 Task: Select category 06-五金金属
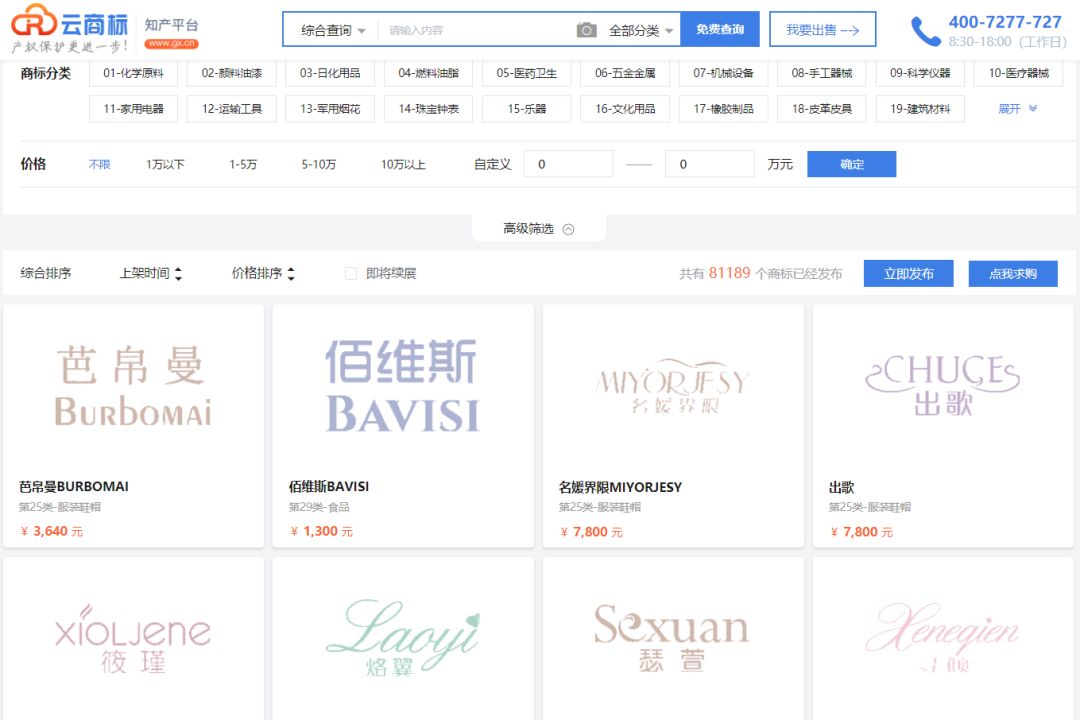(625, 73)
